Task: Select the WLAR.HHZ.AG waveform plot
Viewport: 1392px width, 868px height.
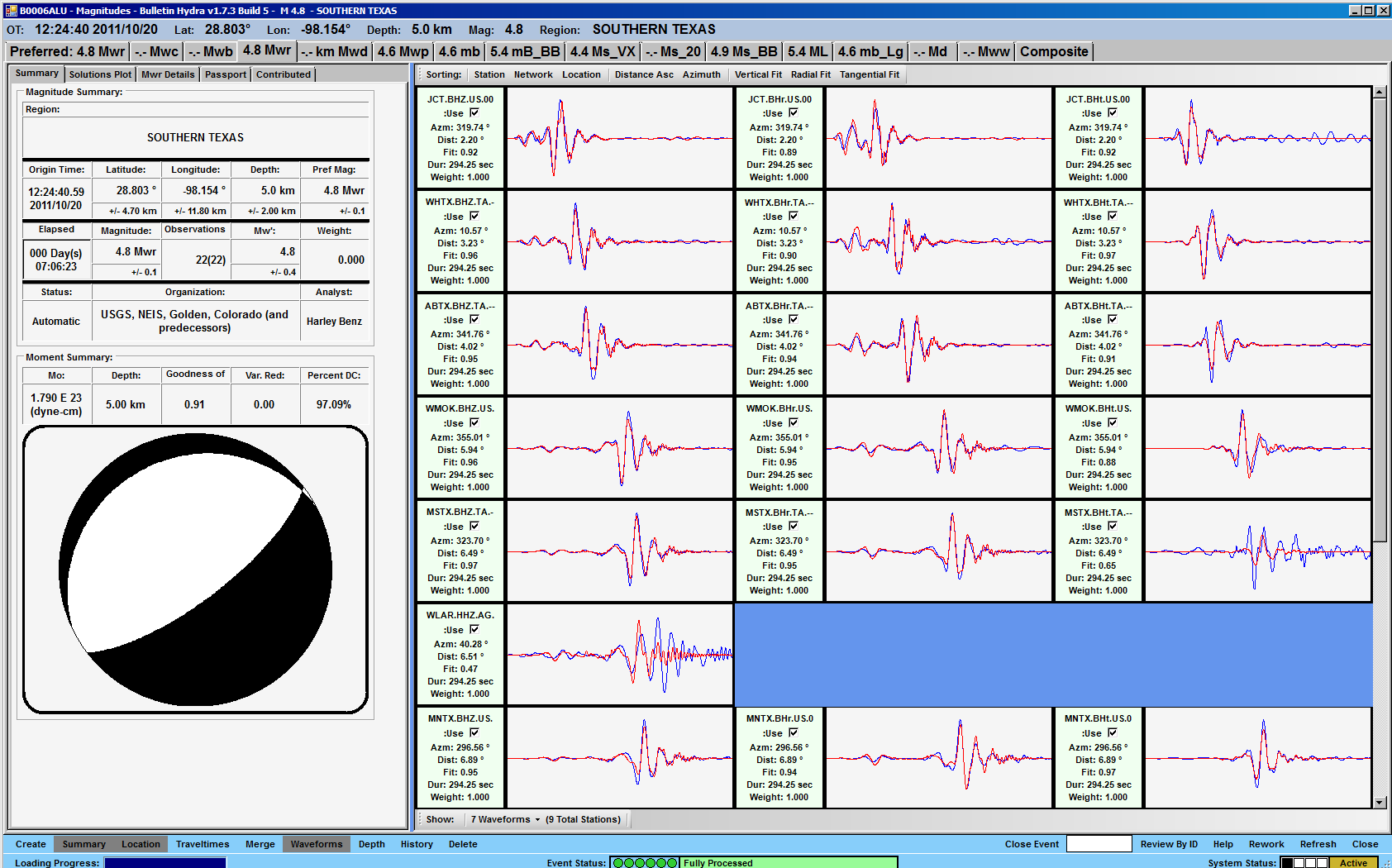Action: [620, 654]
